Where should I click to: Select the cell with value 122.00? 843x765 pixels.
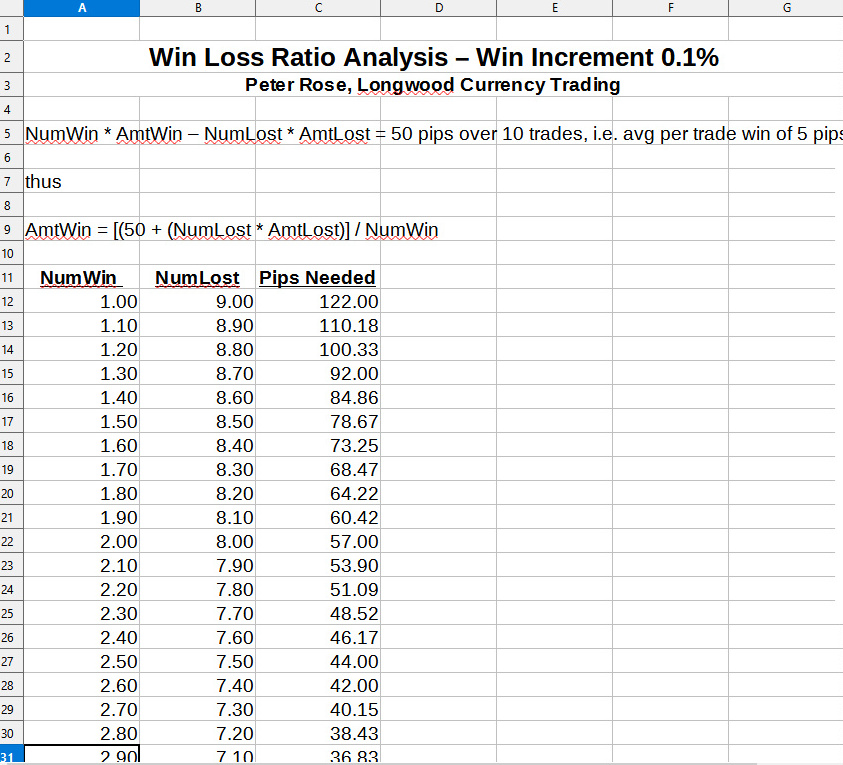347,302
